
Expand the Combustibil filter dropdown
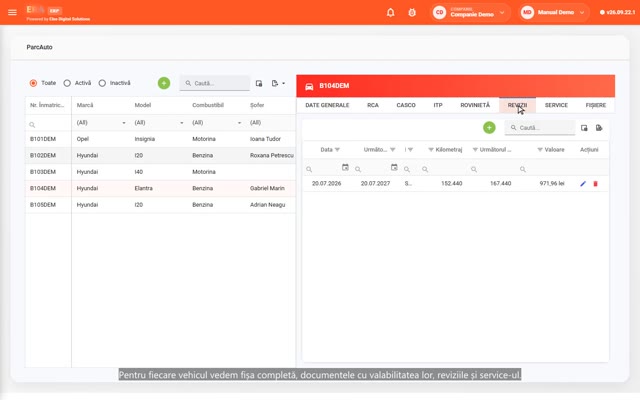239,123
